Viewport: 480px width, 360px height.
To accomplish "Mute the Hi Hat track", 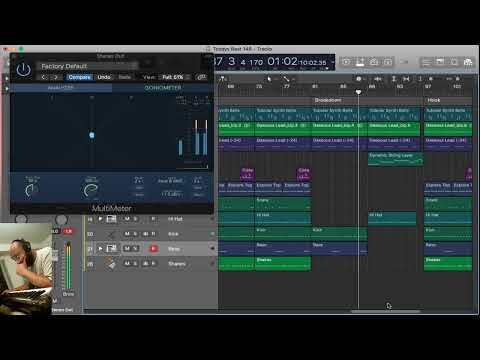I will [x=127, y=219].
